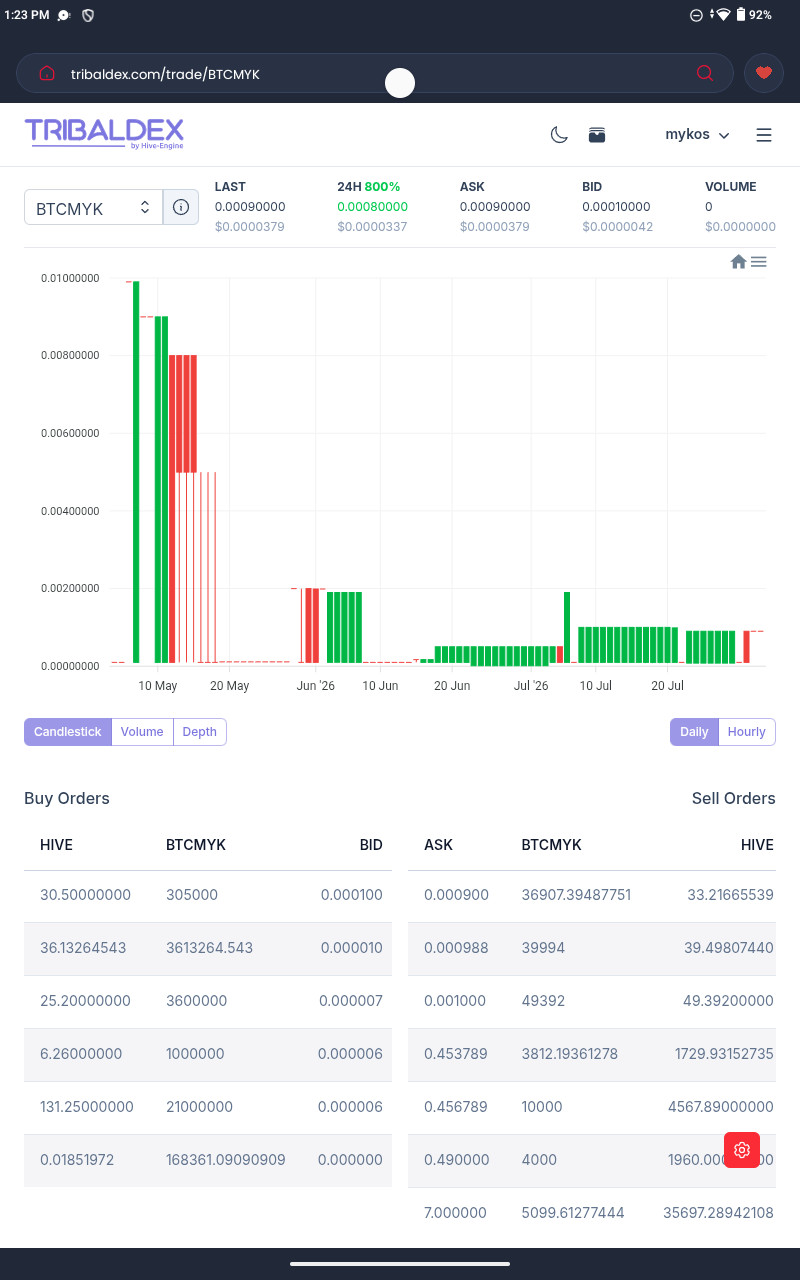800x1280 pixels.
Task: Open the BTCMYK trading pair selector
Action: click(x=93, y=207)
